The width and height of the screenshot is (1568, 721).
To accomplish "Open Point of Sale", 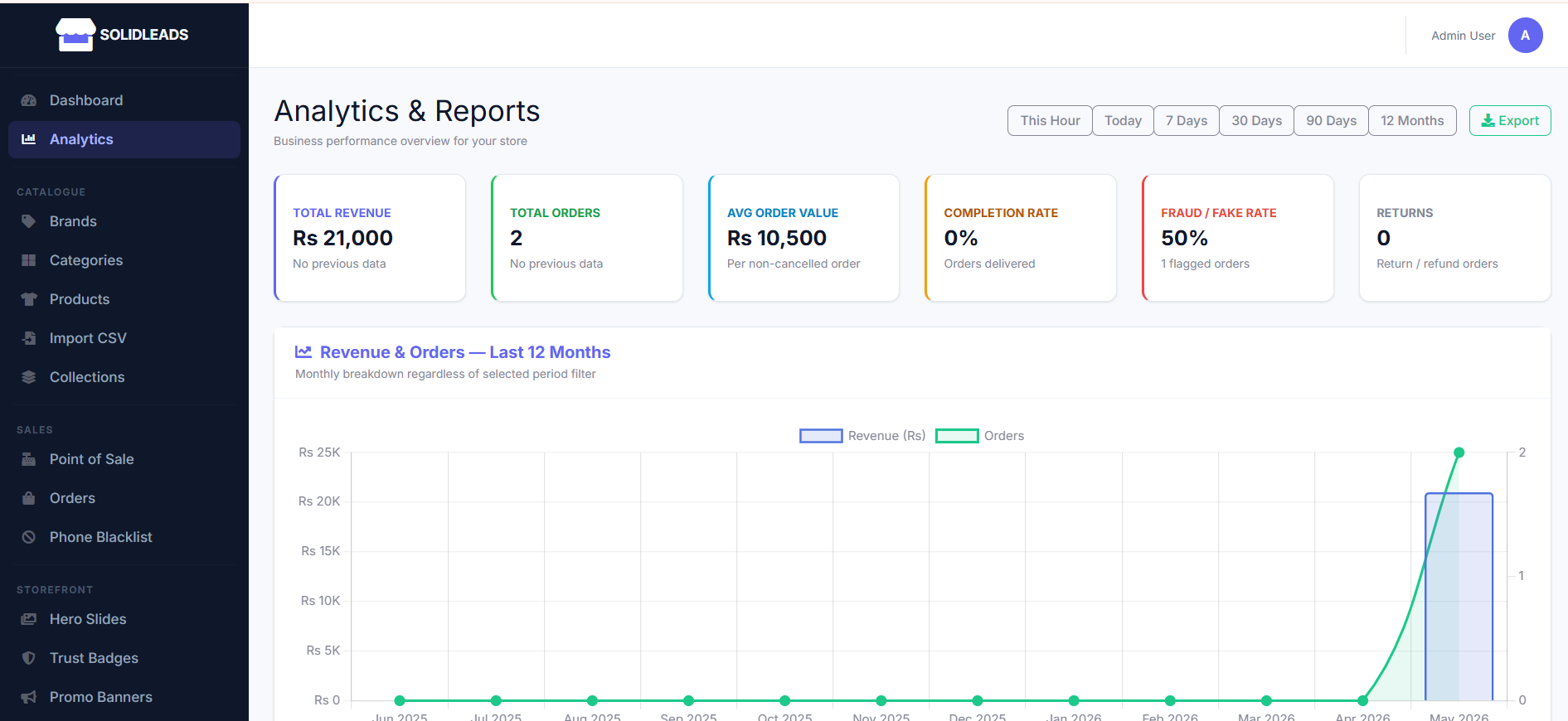I will tap(124, 459).
